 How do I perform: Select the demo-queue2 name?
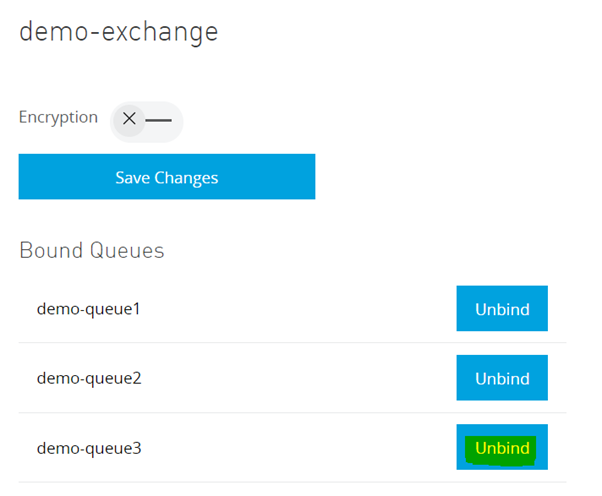(89, 379)
